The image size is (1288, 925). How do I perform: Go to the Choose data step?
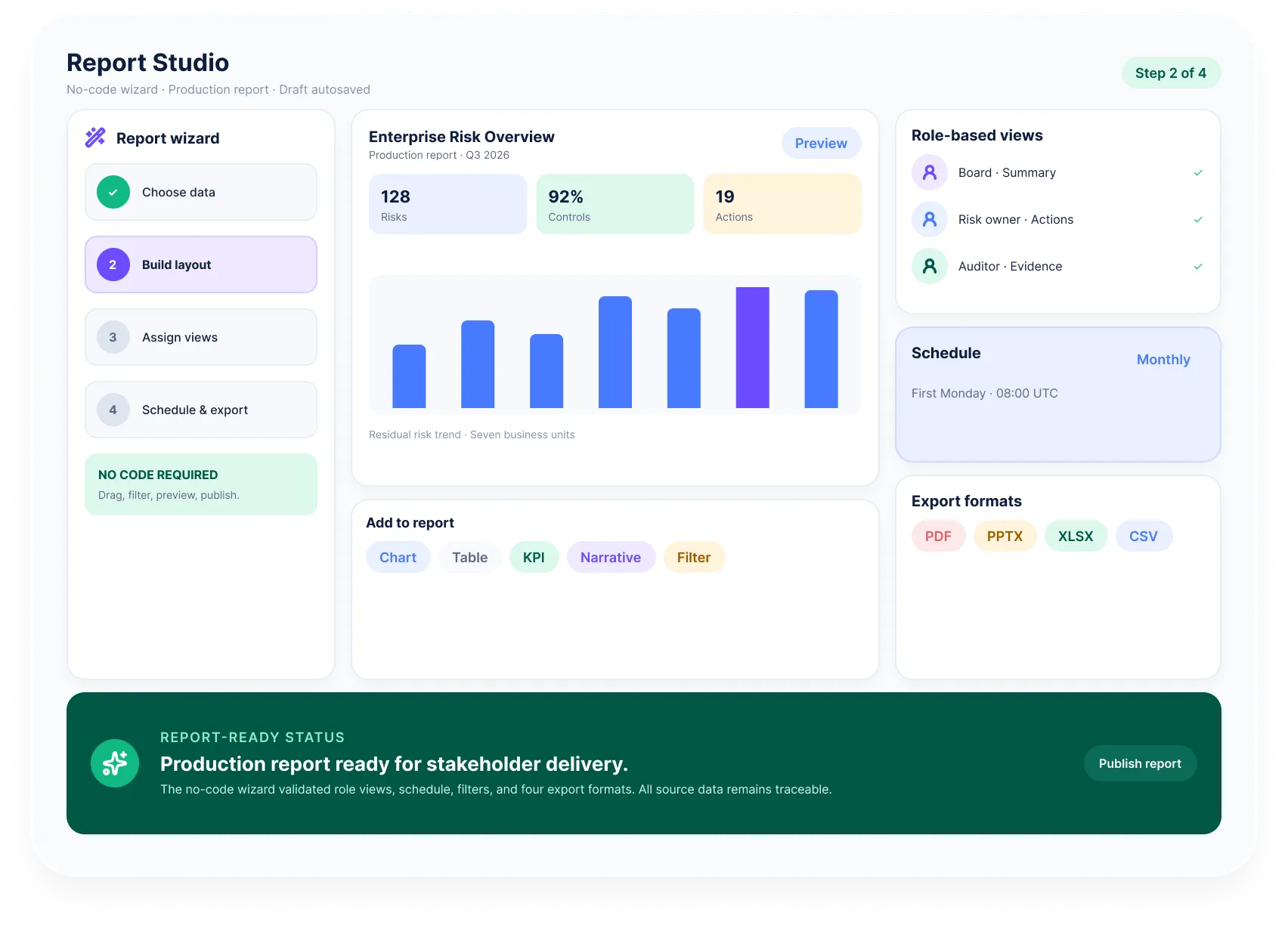(x=201, y=192)
